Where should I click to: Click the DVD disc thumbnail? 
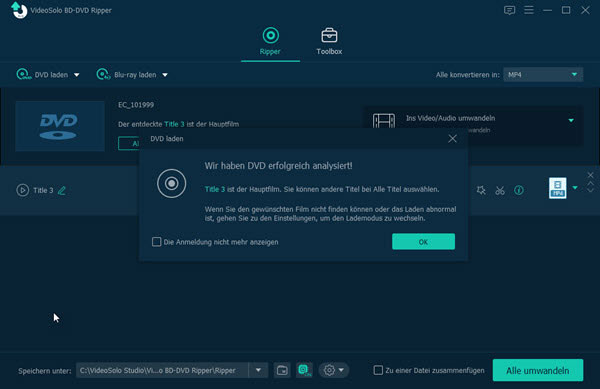pyautogui.click(x=60, y=126)
